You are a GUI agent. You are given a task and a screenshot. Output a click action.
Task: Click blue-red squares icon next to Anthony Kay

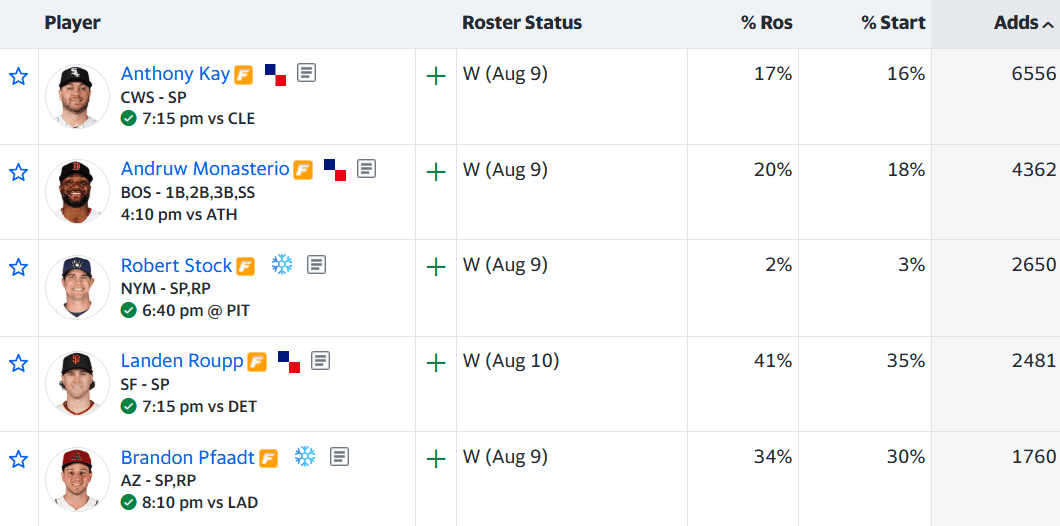(275, 74)
